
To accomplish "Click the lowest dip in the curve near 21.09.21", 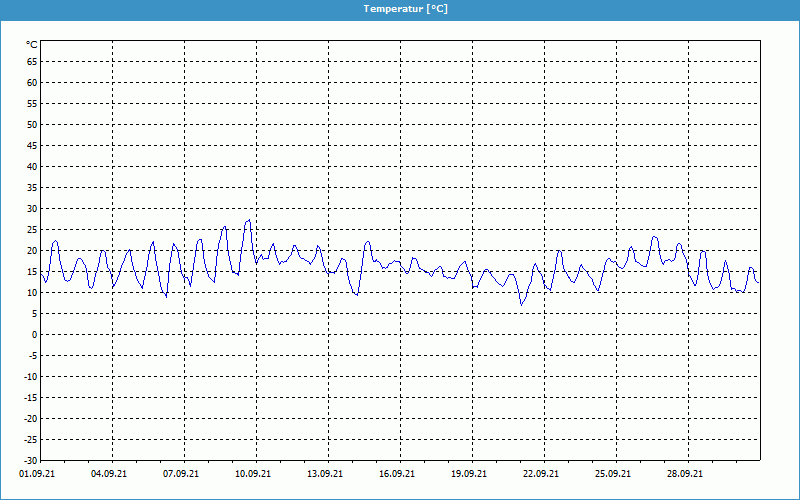I will pyautogui.click(x=521, y=304).
